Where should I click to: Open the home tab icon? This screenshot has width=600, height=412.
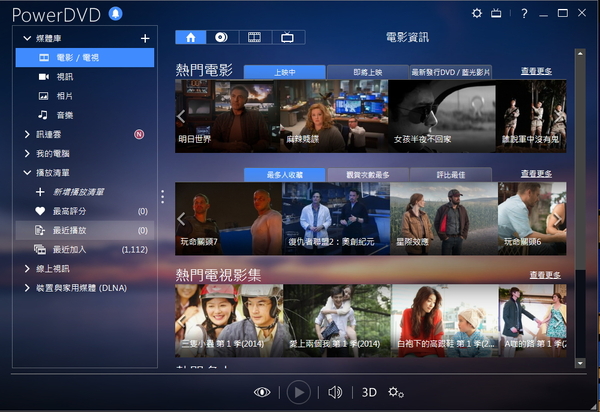click(191, 37)
